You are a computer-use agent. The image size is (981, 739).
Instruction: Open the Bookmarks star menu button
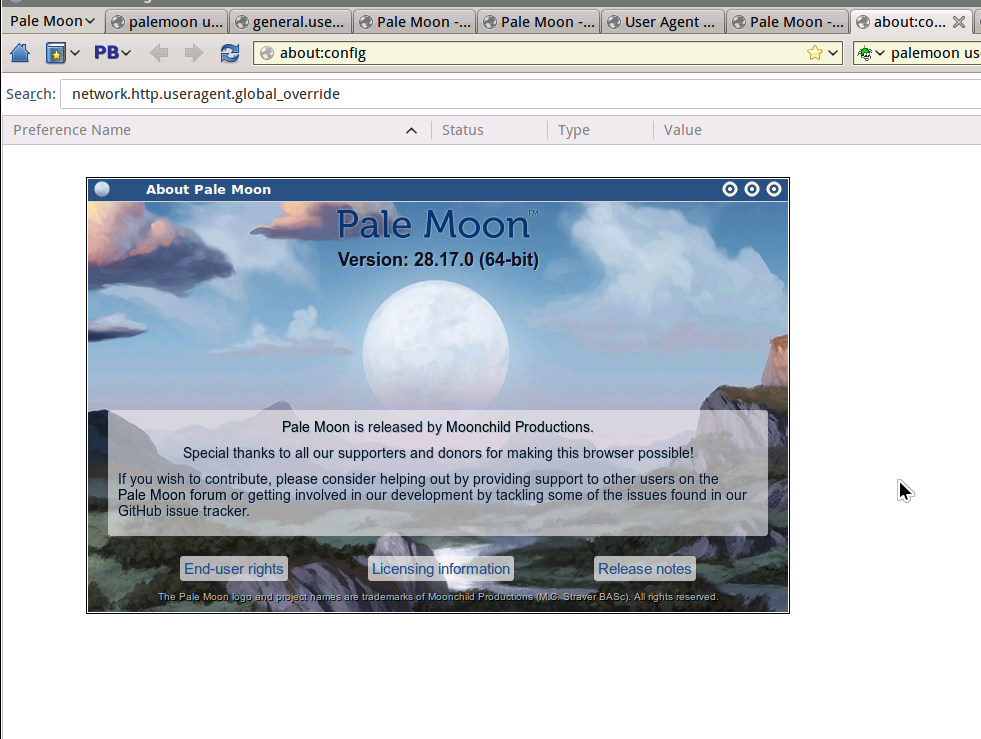click(56, 53)
